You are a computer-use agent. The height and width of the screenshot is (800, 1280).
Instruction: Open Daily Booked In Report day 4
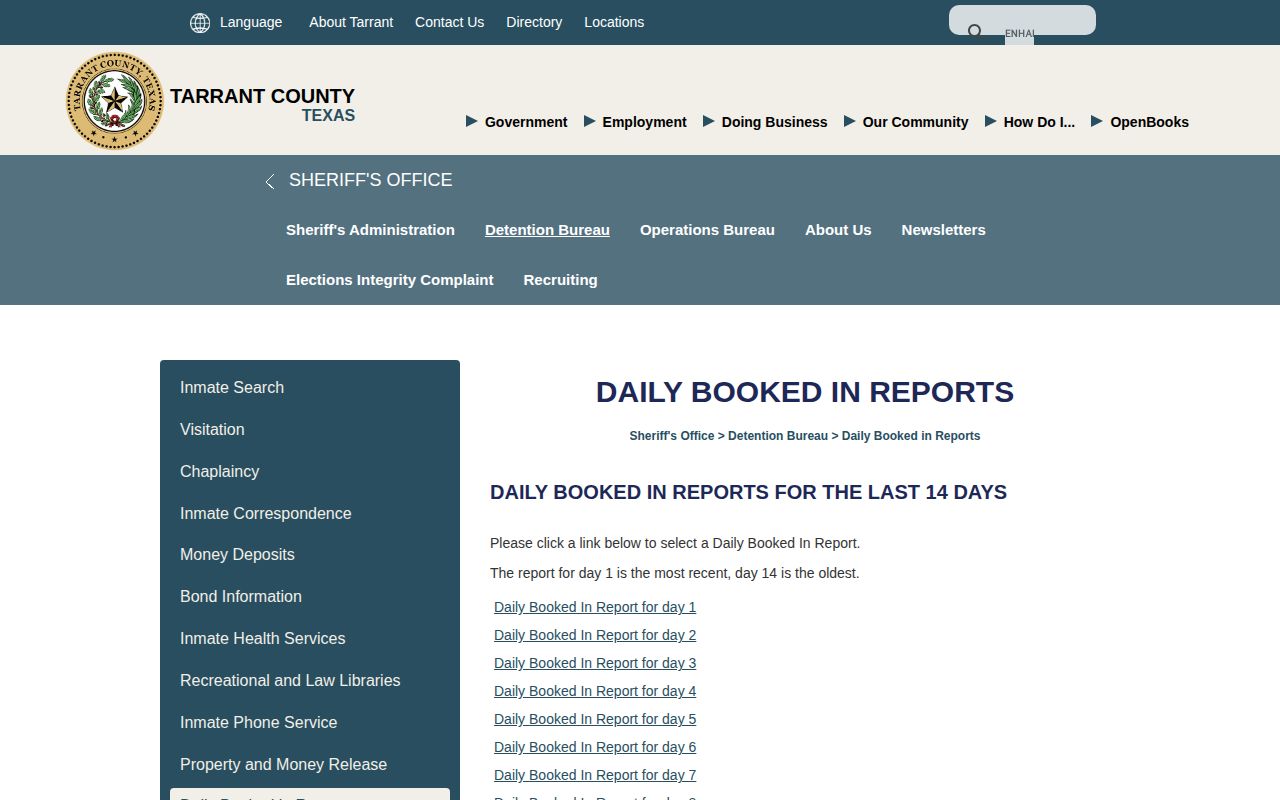(595, 691)
